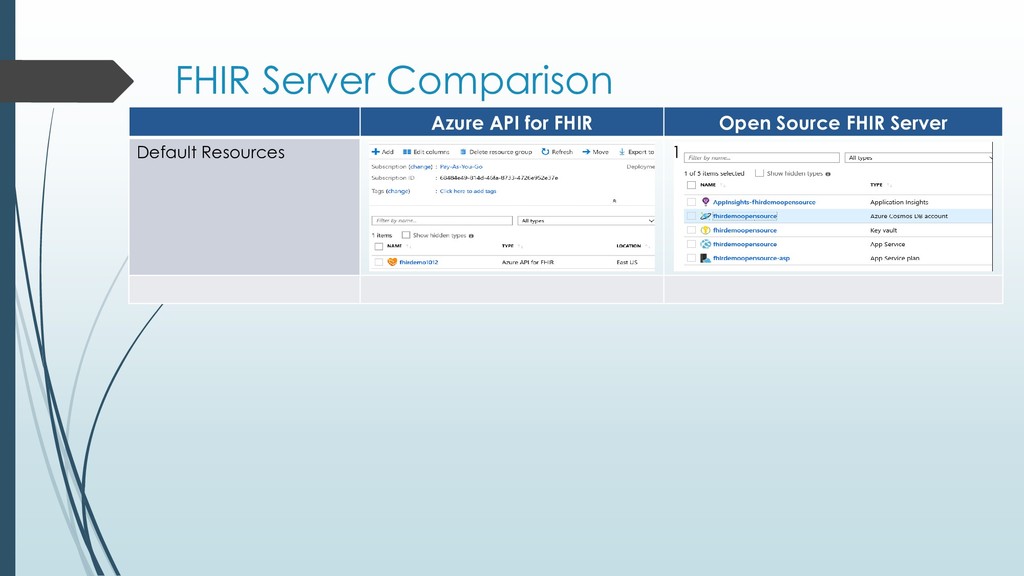This screenshot has height=576, width=1024.
Task: Click the 'East US' location cell
Action: [x=627, y=262]
